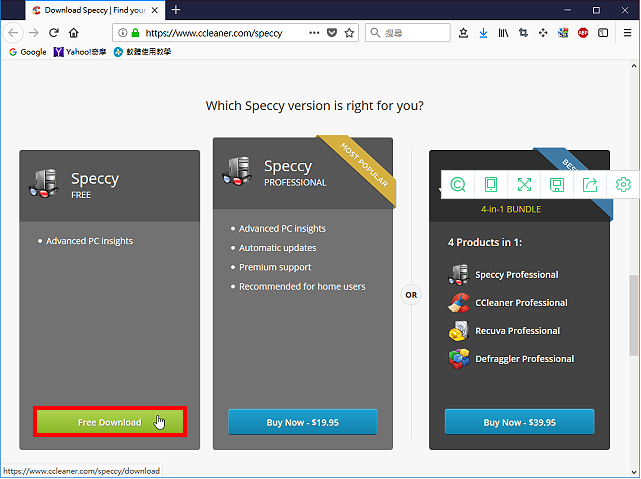Reload the current page
Viewport: 641px width, 479px height.
[x=54, y=33]
